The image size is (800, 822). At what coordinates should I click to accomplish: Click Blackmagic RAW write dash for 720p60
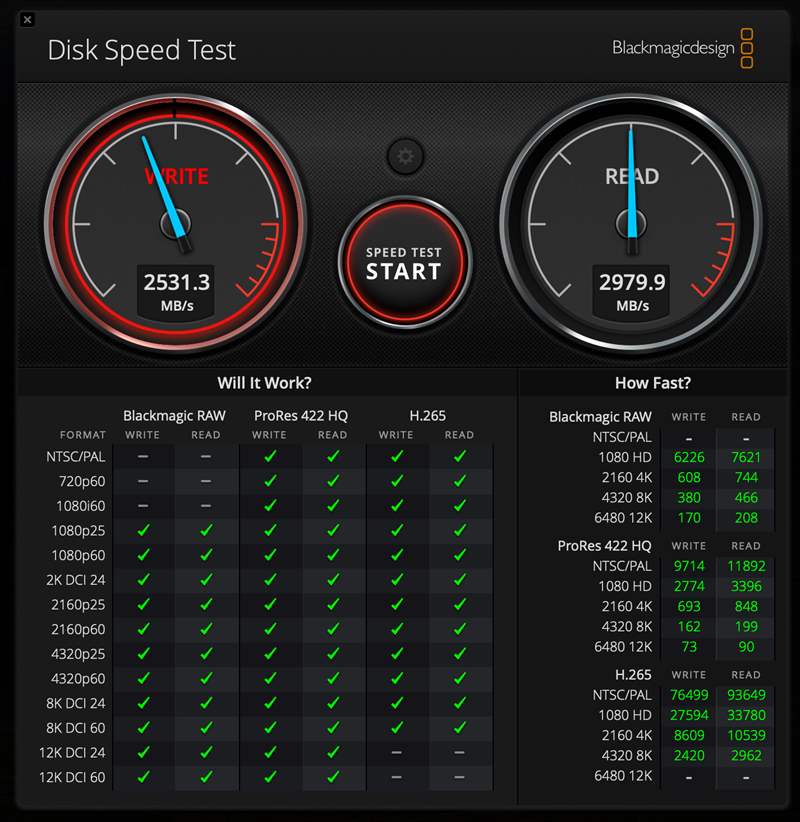pyautogui.click(x=143, y=481)
